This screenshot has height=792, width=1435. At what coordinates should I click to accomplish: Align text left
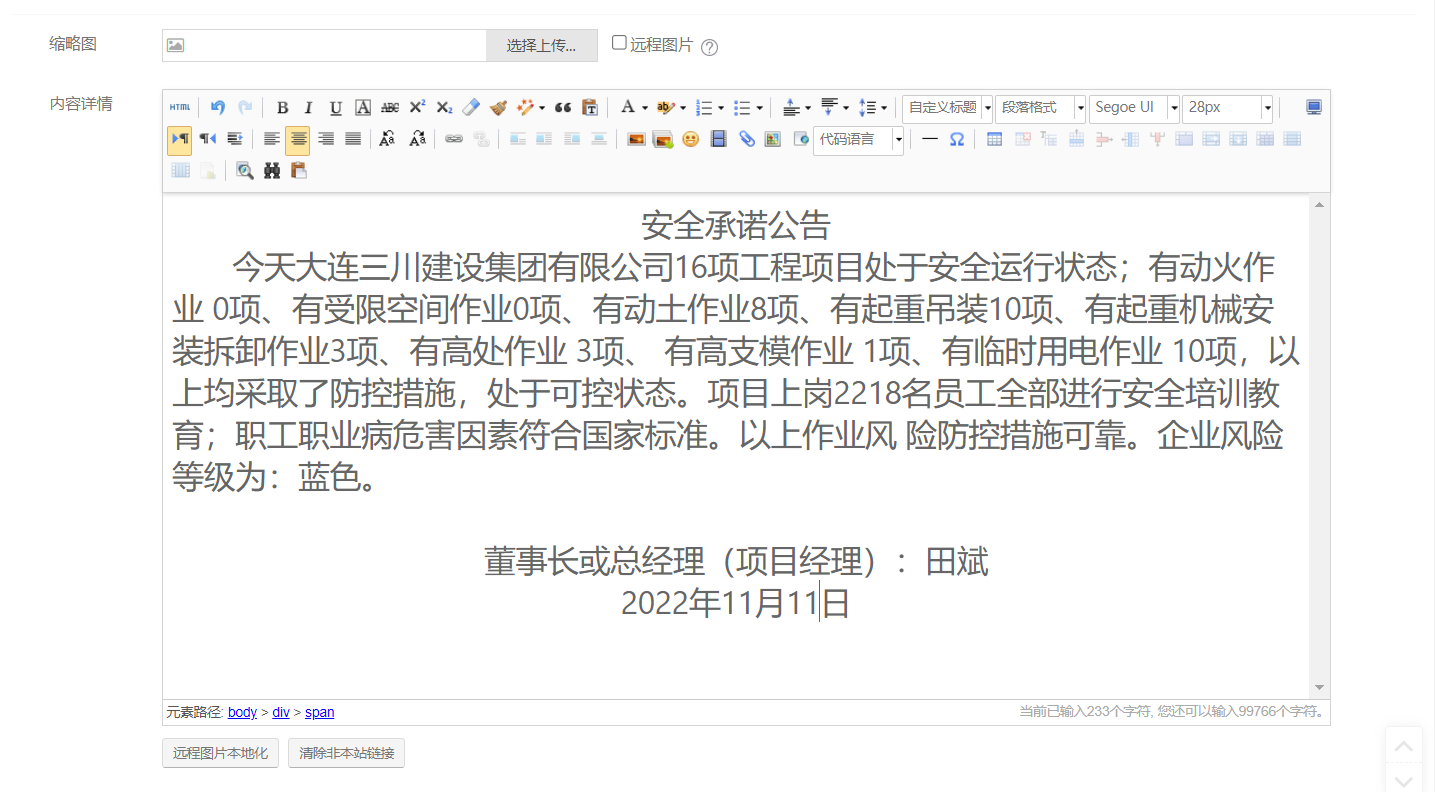click(x=271, y=139)
